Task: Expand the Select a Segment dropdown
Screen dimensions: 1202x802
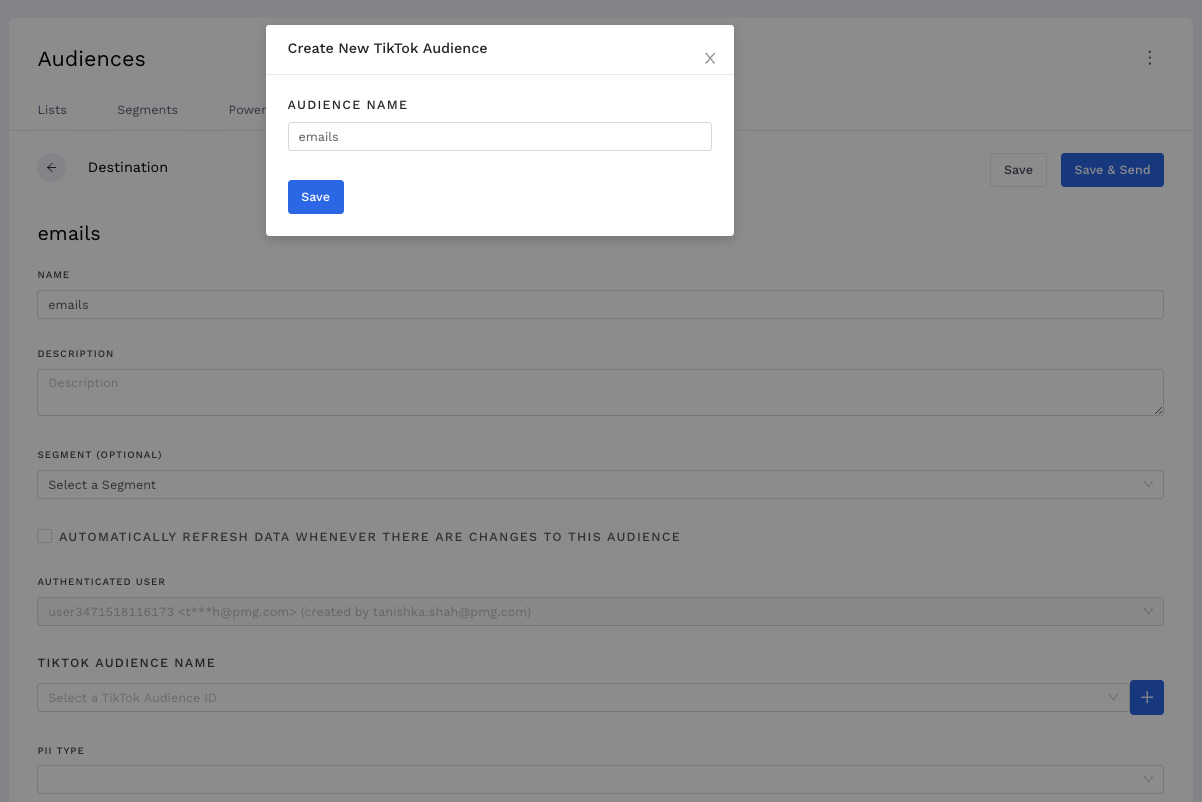Action: [x=600, y=485]
